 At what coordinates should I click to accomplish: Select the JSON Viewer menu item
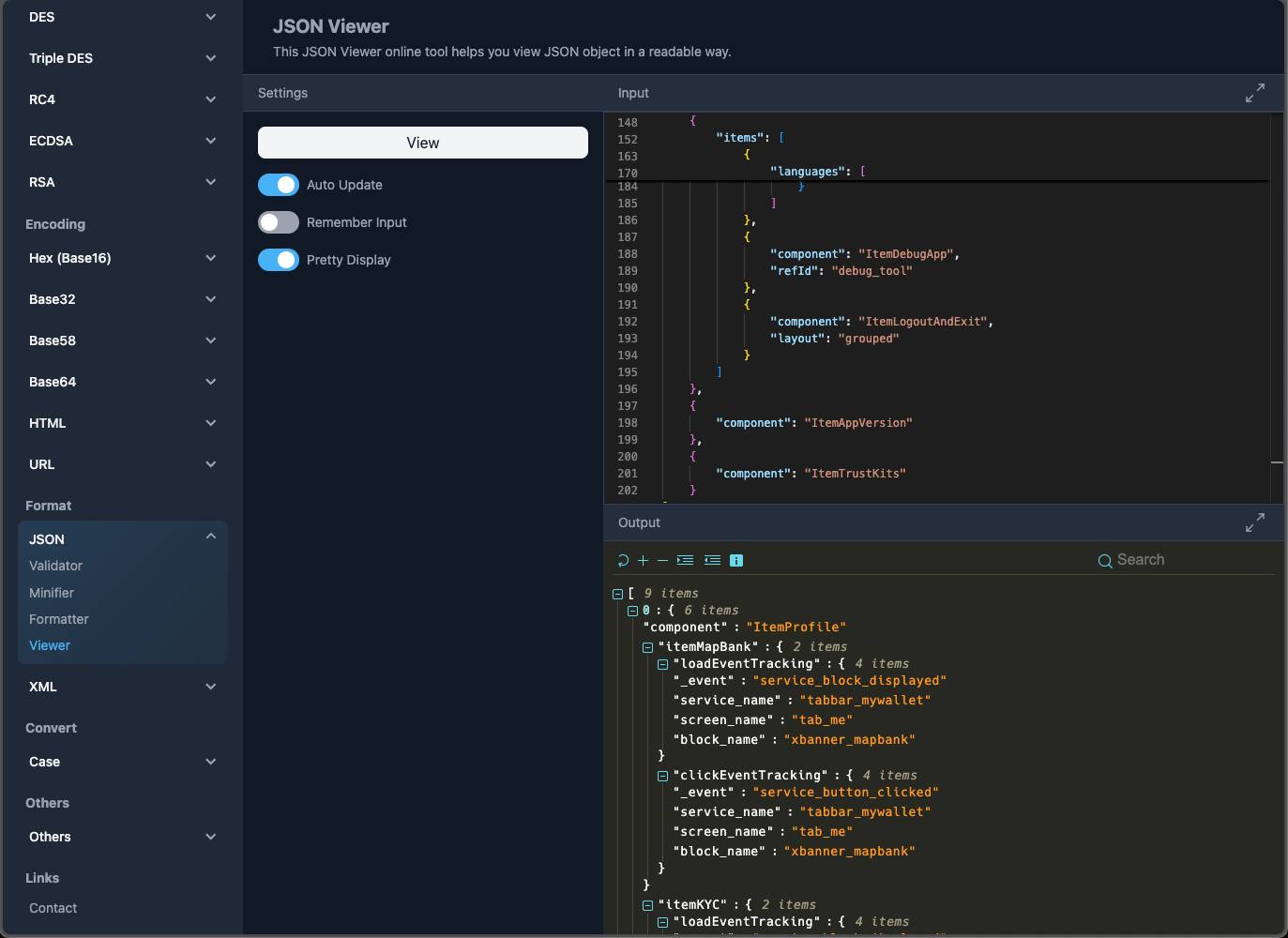[x=50, y=645]
